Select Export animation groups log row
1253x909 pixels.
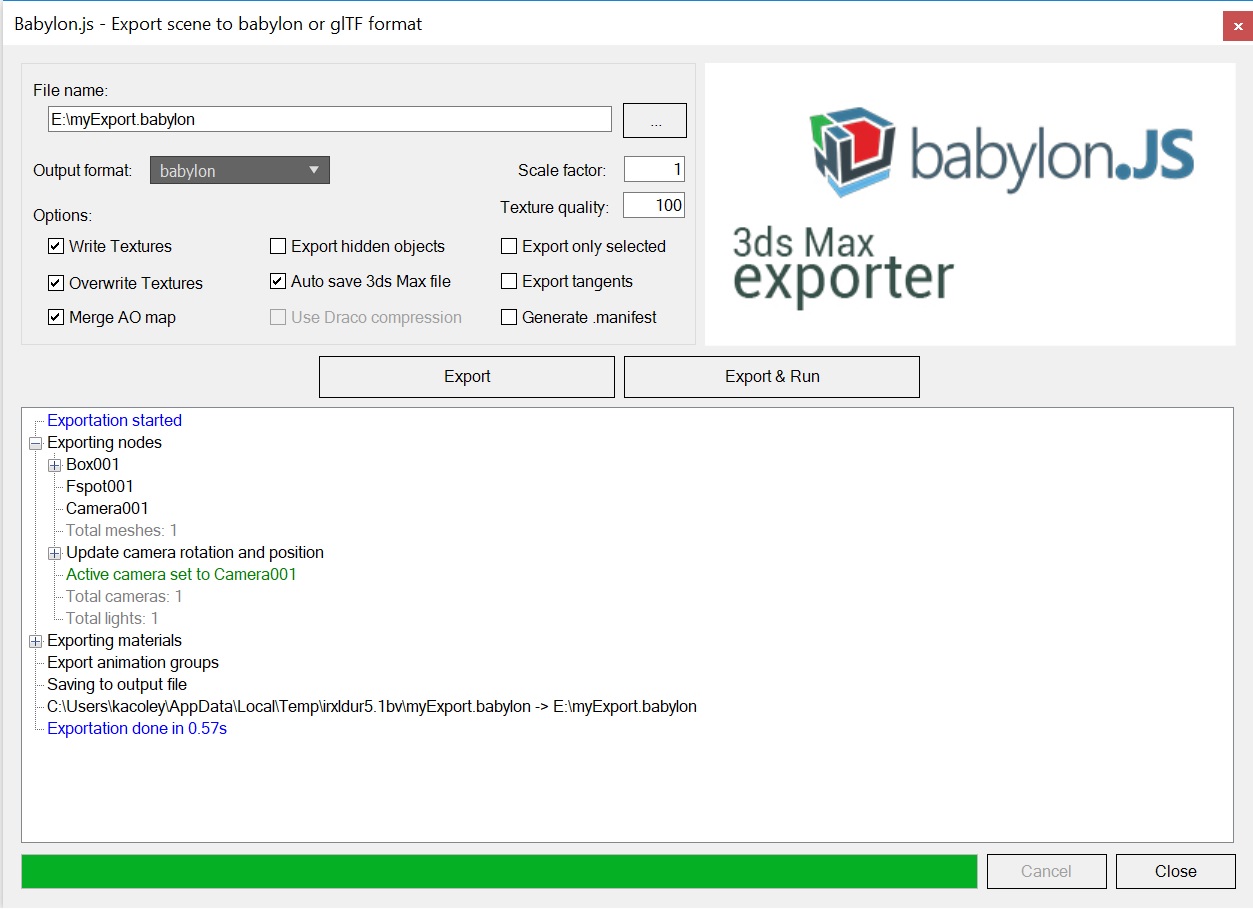[x=132, y=662]
